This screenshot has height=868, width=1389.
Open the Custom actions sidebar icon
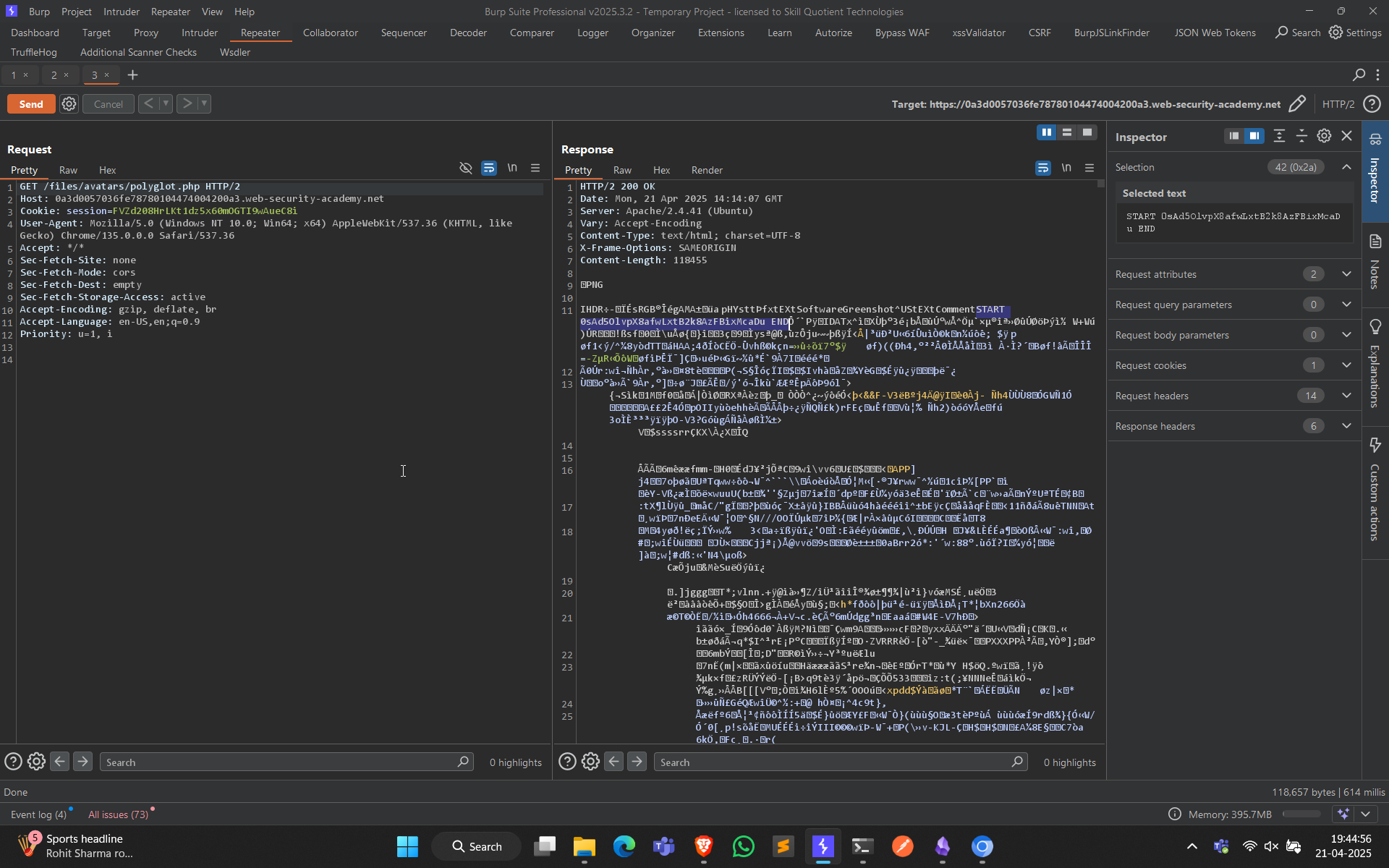coord(1375,445)
